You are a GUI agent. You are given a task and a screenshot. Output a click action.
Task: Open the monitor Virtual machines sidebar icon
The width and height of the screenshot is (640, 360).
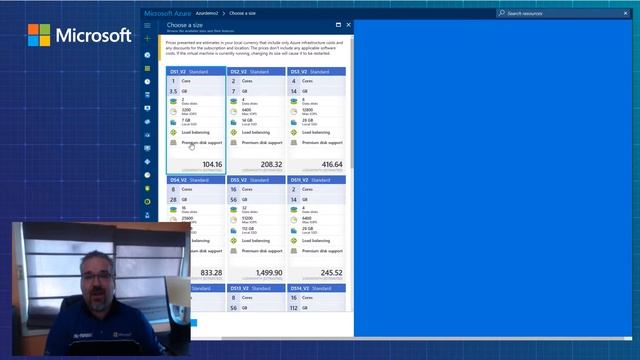[x=147, y=108]
